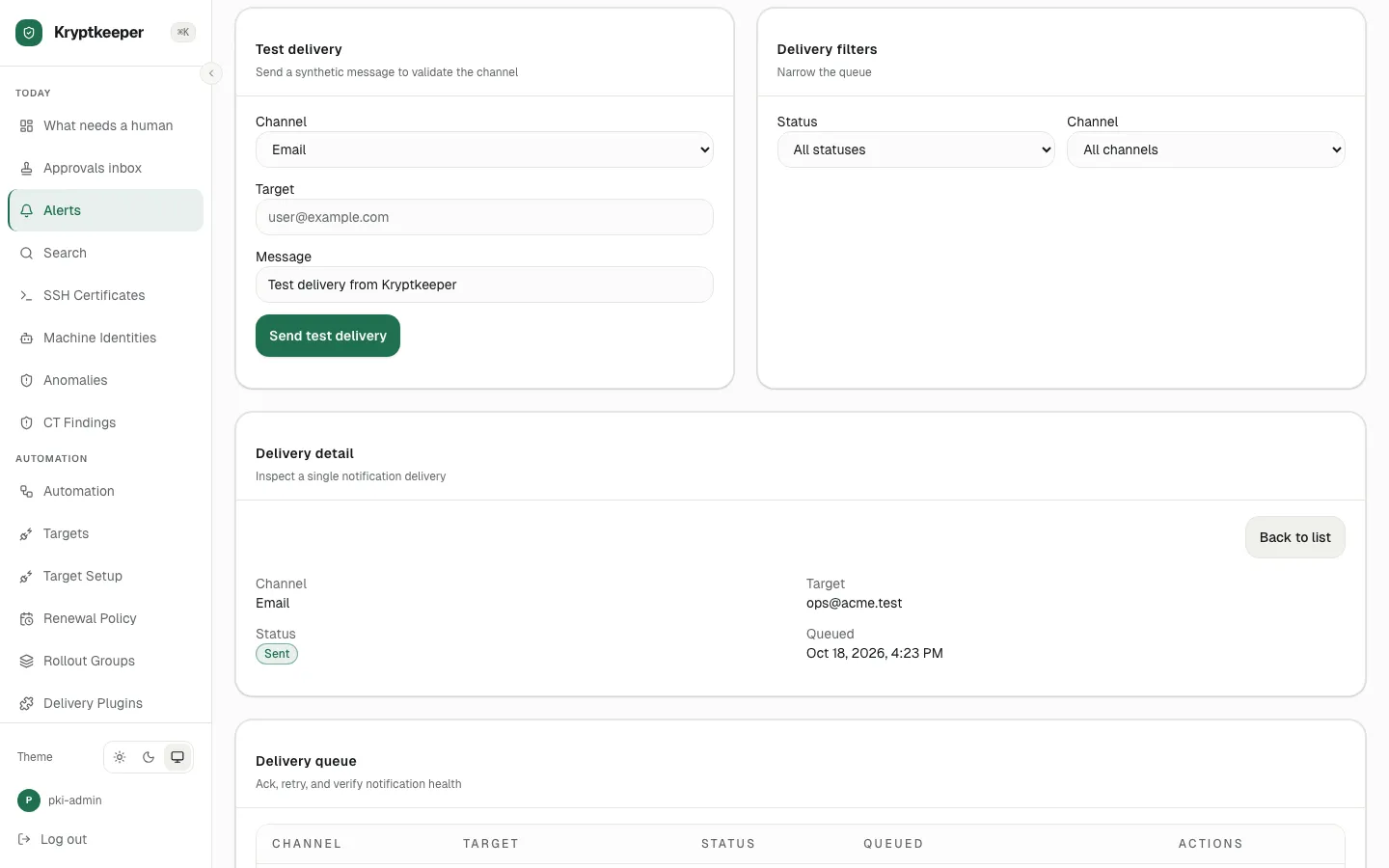Click the Search magnifier icon in sidebar
The width and height of the screenshot is (1389, 868).
click(26, 254)
